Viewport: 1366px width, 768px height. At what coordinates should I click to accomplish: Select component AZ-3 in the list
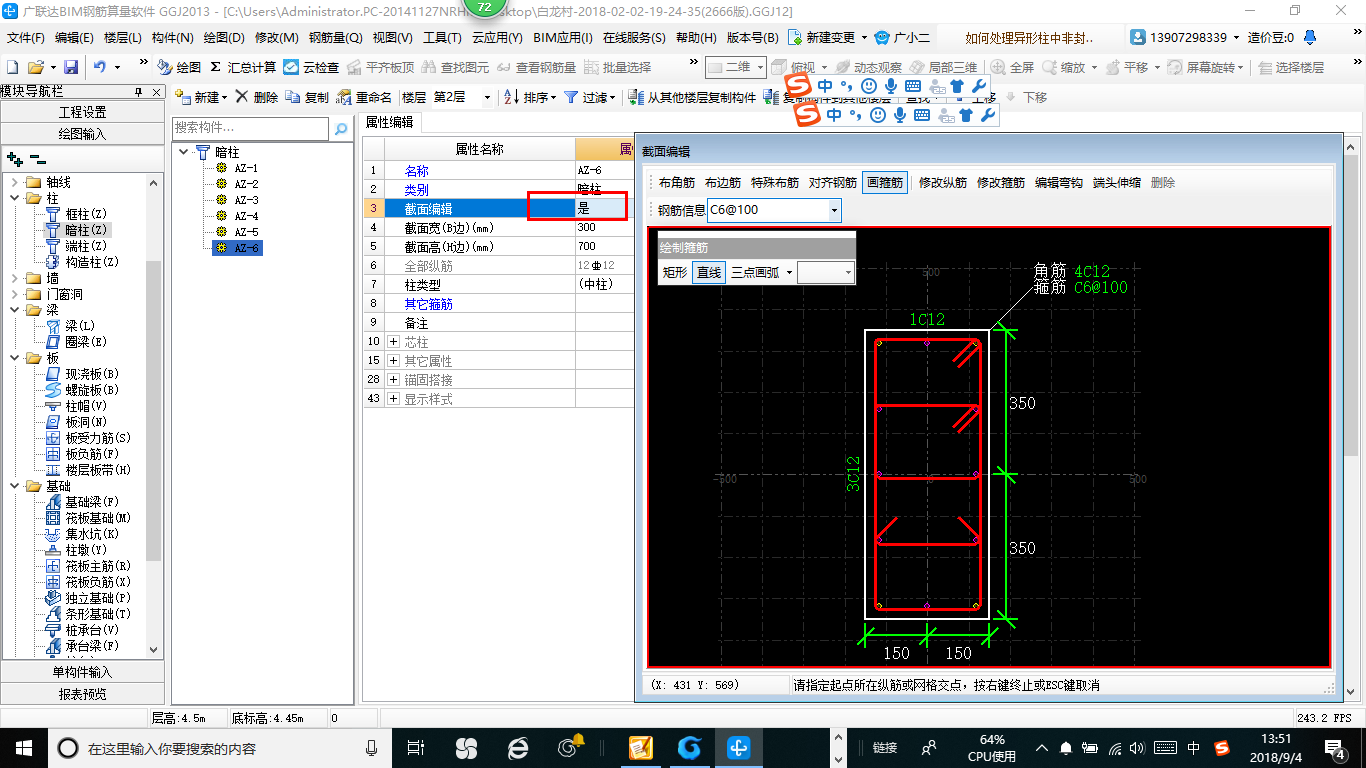[237, 200]
